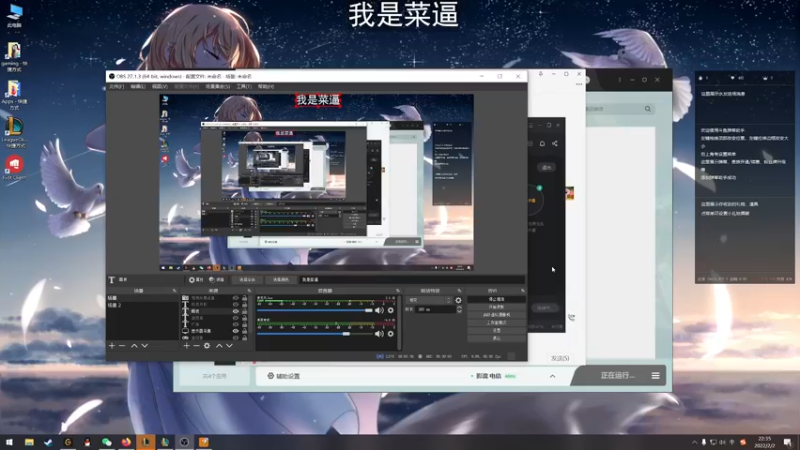The height and width of the screenshot is (450, 800).
Task: Add a new source with the plus icon
Action: (186, 346)
